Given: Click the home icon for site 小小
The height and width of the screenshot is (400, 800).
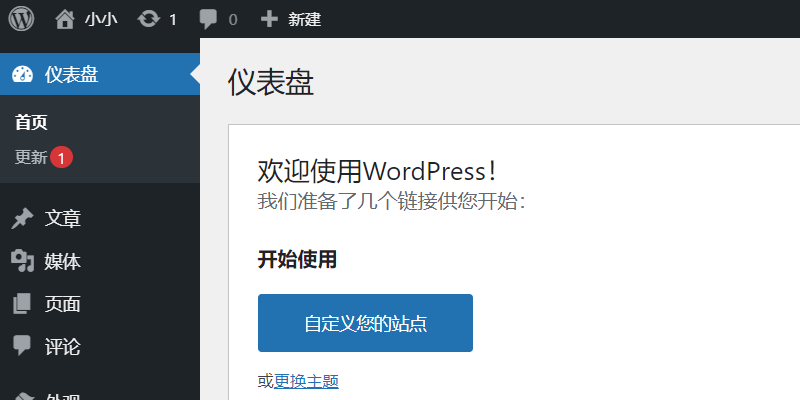Looking at the screenshot, I should [x=65, y=19].
